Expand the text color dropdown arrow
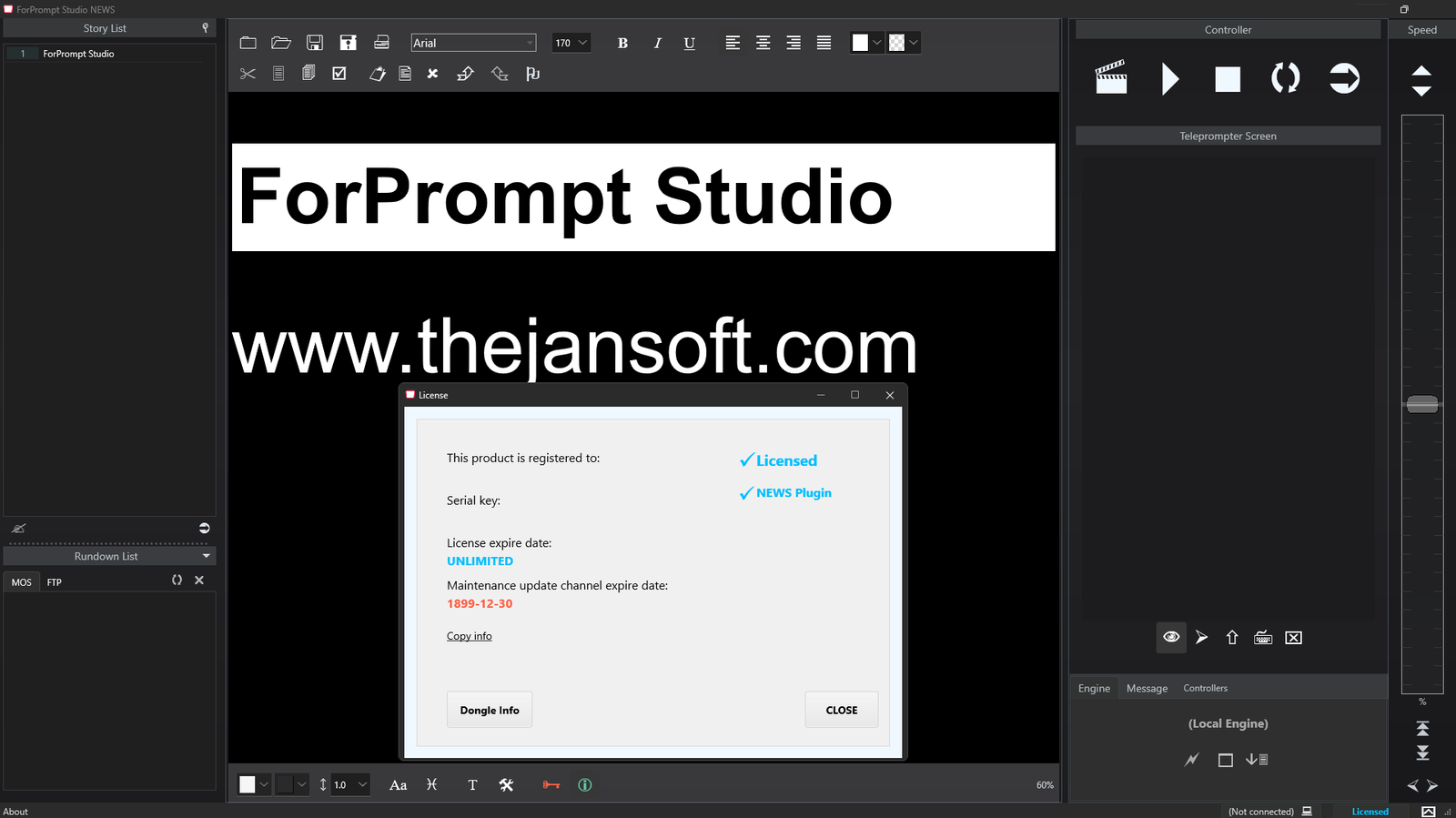This screenshot has height=818, width=1456. tap(877, 43)
